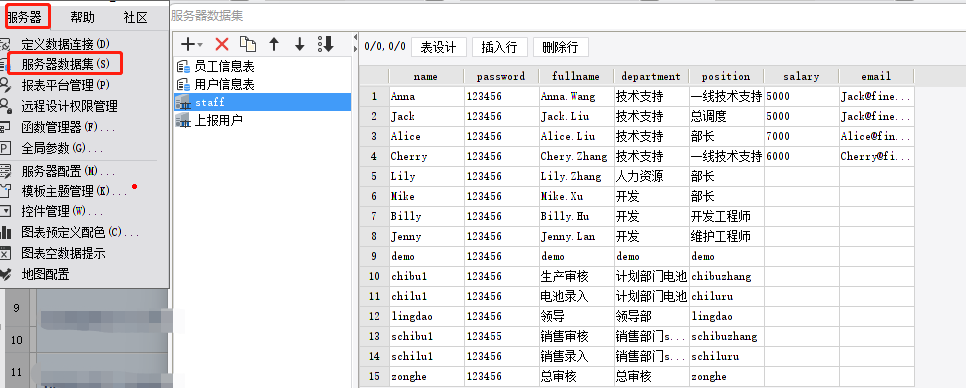
Task: Click the email column header
Action: [x=876, y=76]
